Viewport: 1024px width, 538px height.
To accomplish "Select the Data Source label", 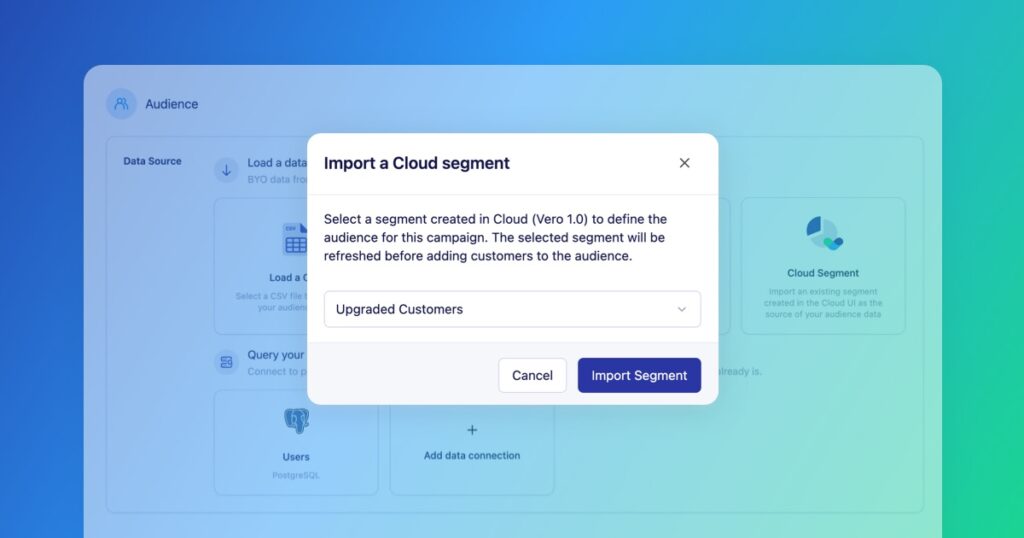I will (x=152, y=160).
